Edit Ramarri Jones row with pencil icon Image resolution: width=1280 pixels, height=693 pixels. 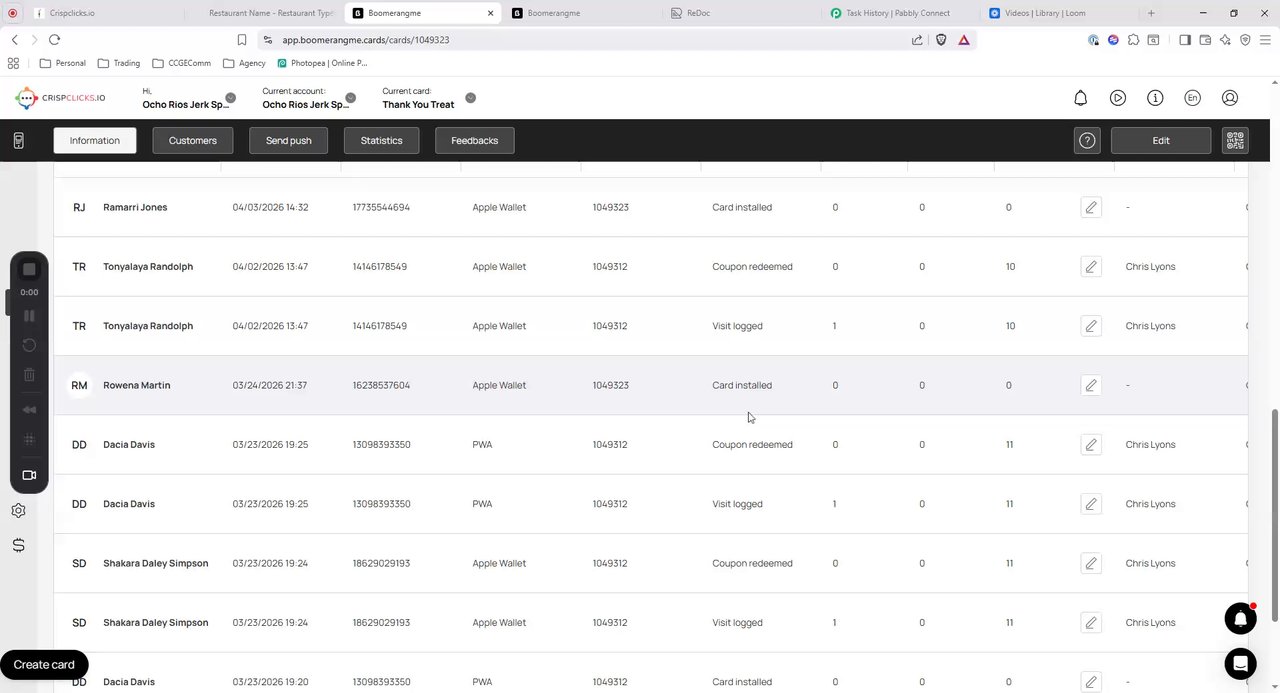point(1091,207)
